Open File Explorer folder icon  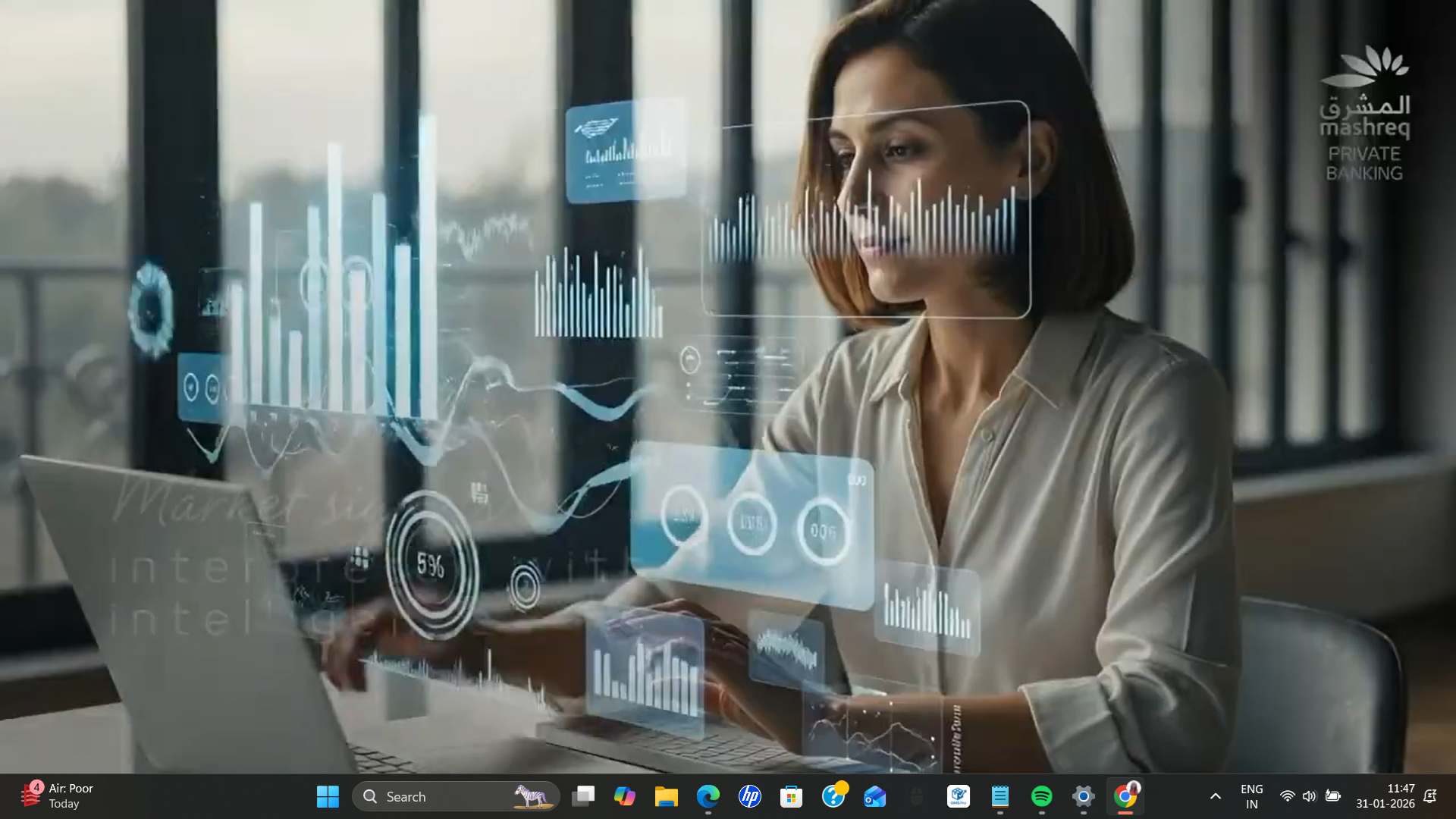(667, 796)
